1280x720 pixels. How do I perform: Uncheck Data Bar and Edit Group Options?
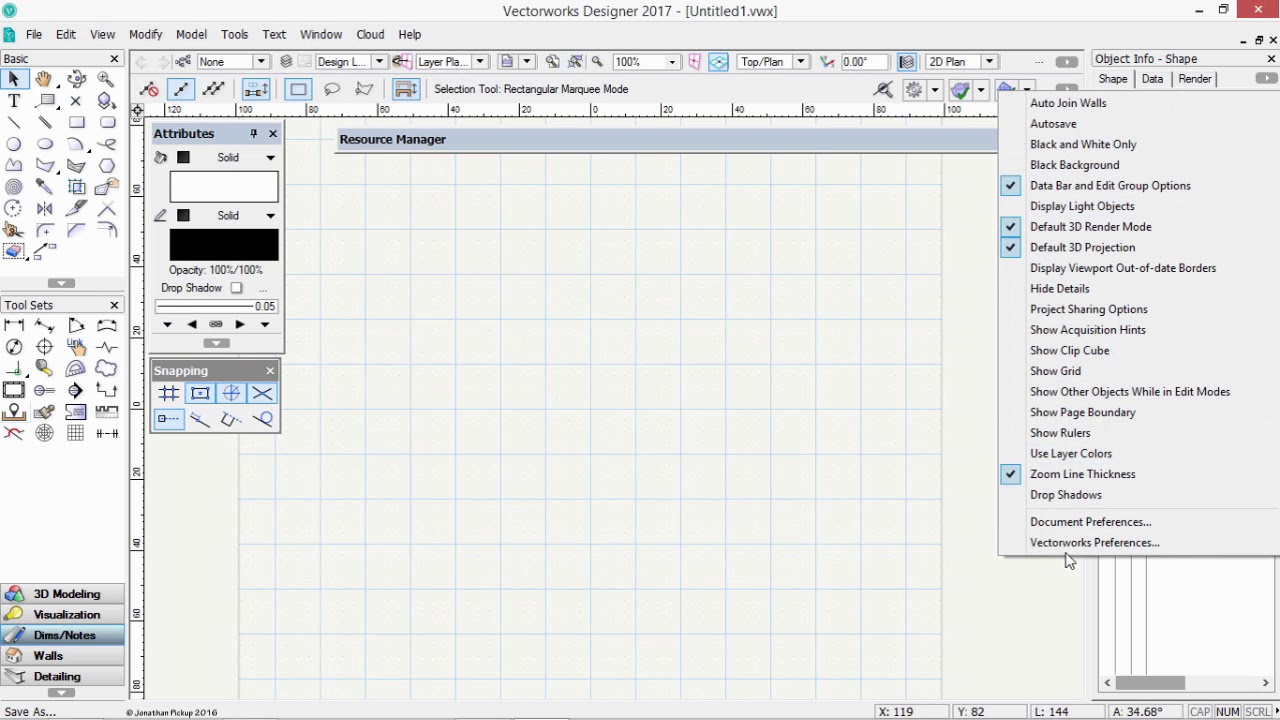tap(1110, 185)
